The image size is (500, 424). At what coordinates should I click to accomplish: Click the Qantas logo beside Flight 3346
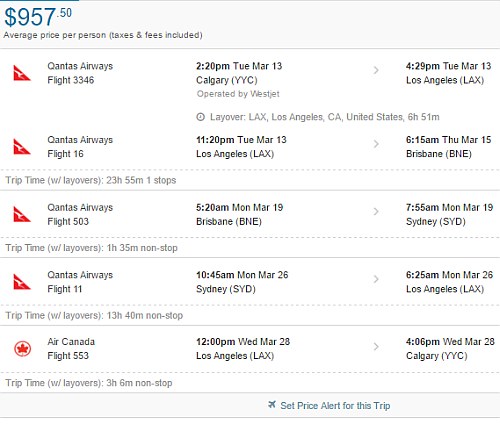[22, 73]
